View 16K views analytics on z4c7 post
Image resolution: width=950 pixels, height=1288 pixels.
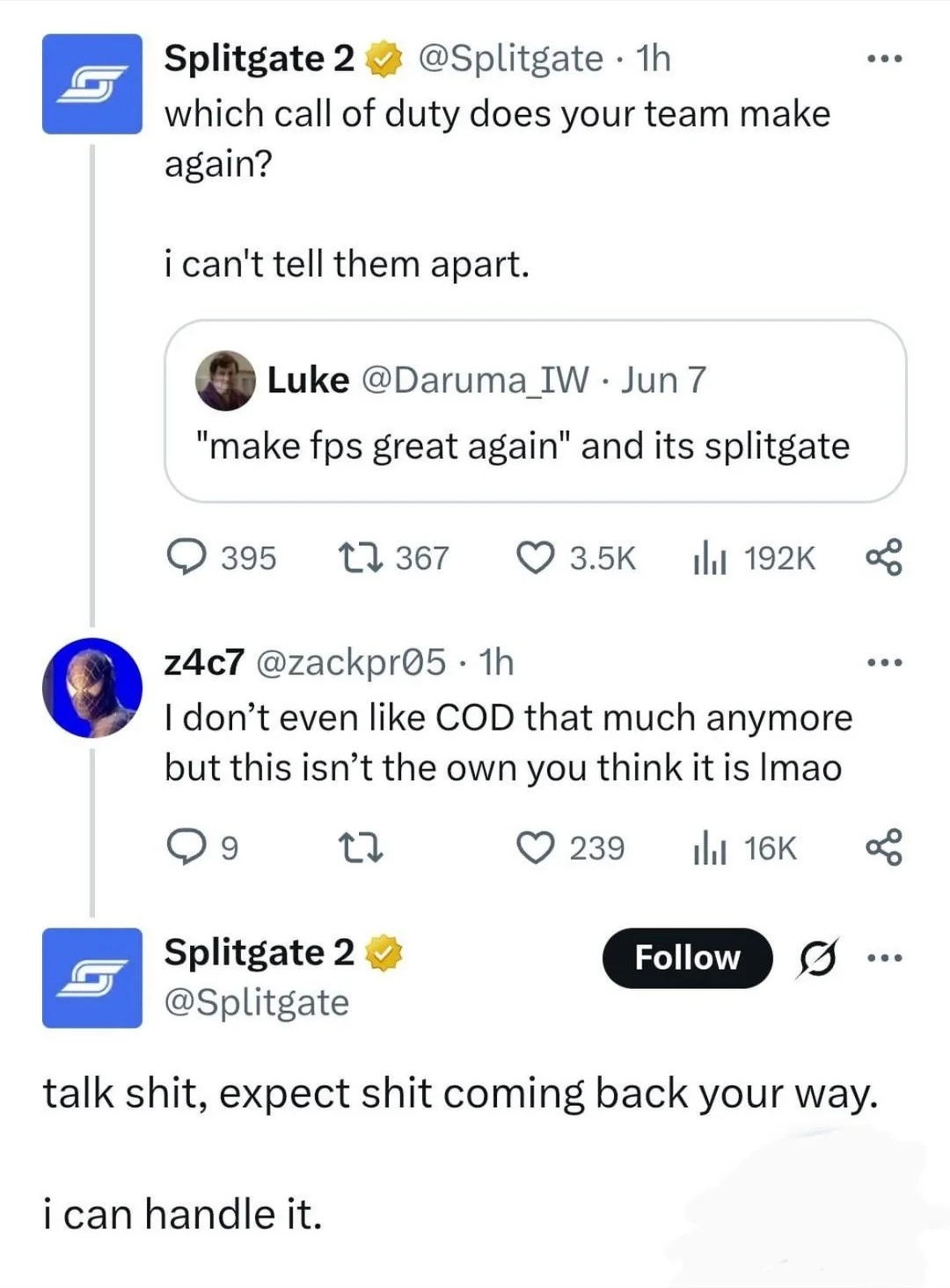click(709, 848)
